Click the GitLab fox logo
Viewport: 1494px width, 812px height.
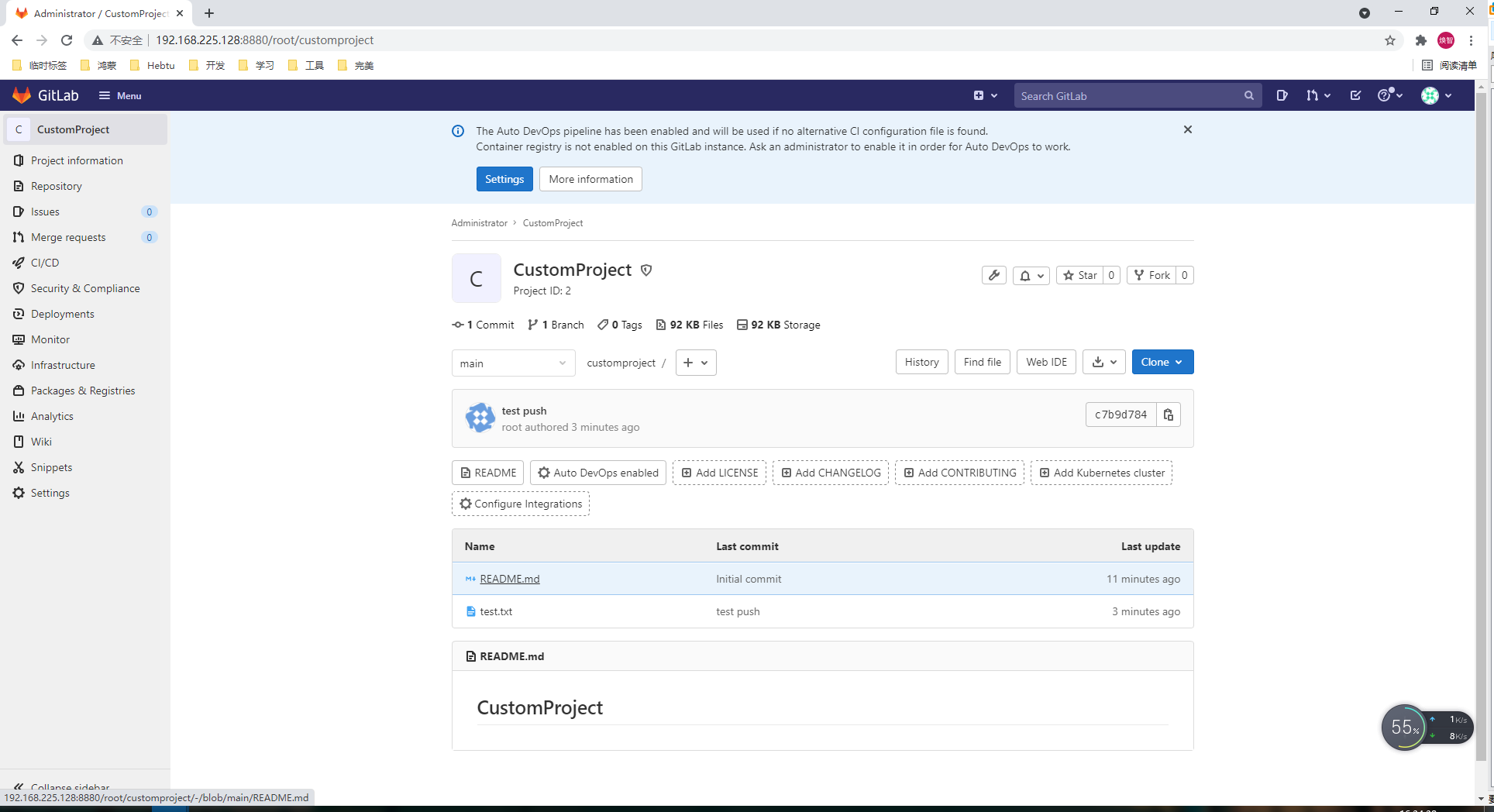coord(22,95)
